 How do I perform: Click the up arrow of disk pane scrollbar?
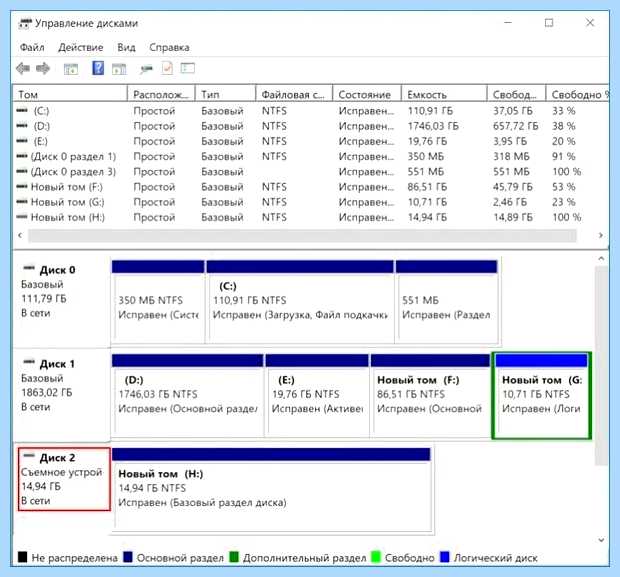coord(601,259)
